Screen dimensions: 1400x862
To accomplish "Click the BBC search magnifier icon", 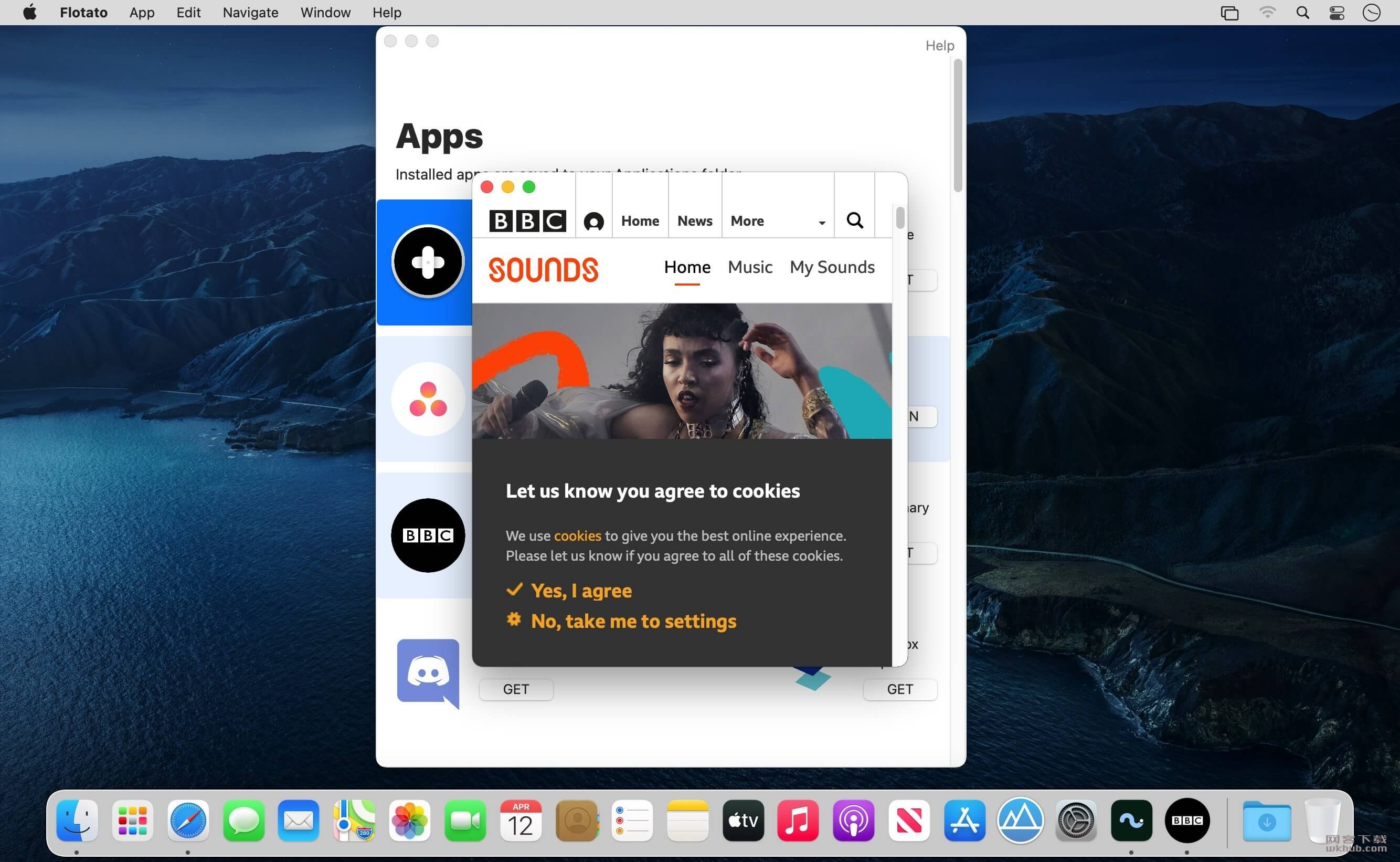I will click(x=854, y=220).
